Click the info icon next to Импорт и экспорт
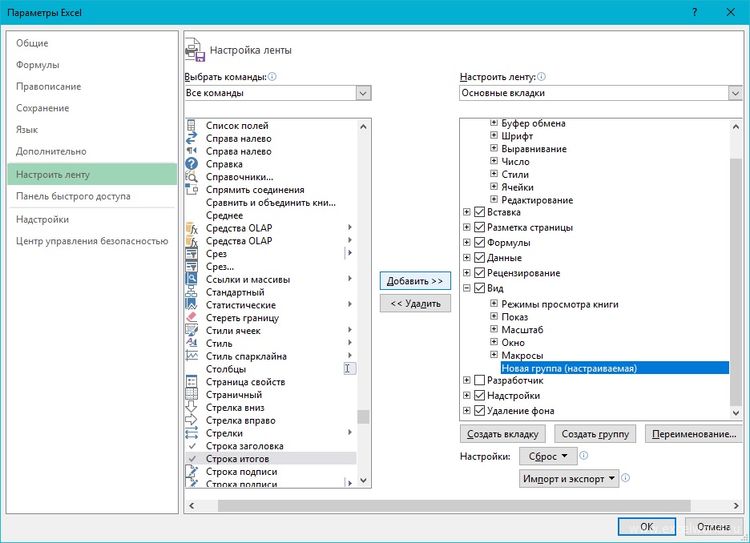 (x=625, y=478)
